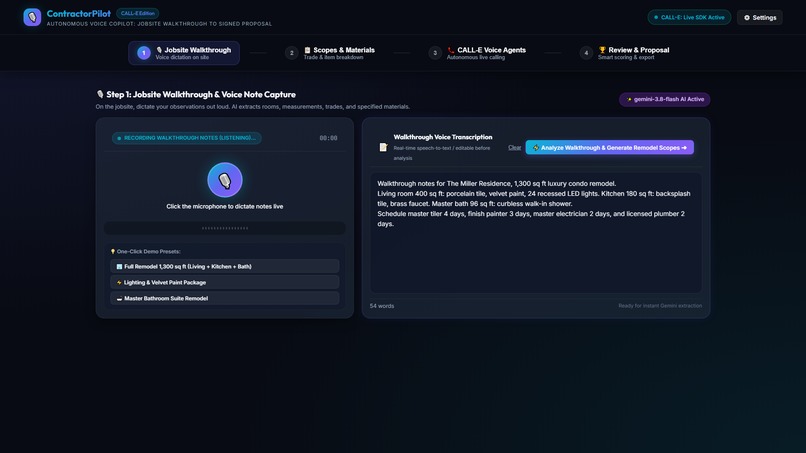Click the ContractorPilot logo icon
Viewport: 806px width, 453px height.
[x=32, y=17]
